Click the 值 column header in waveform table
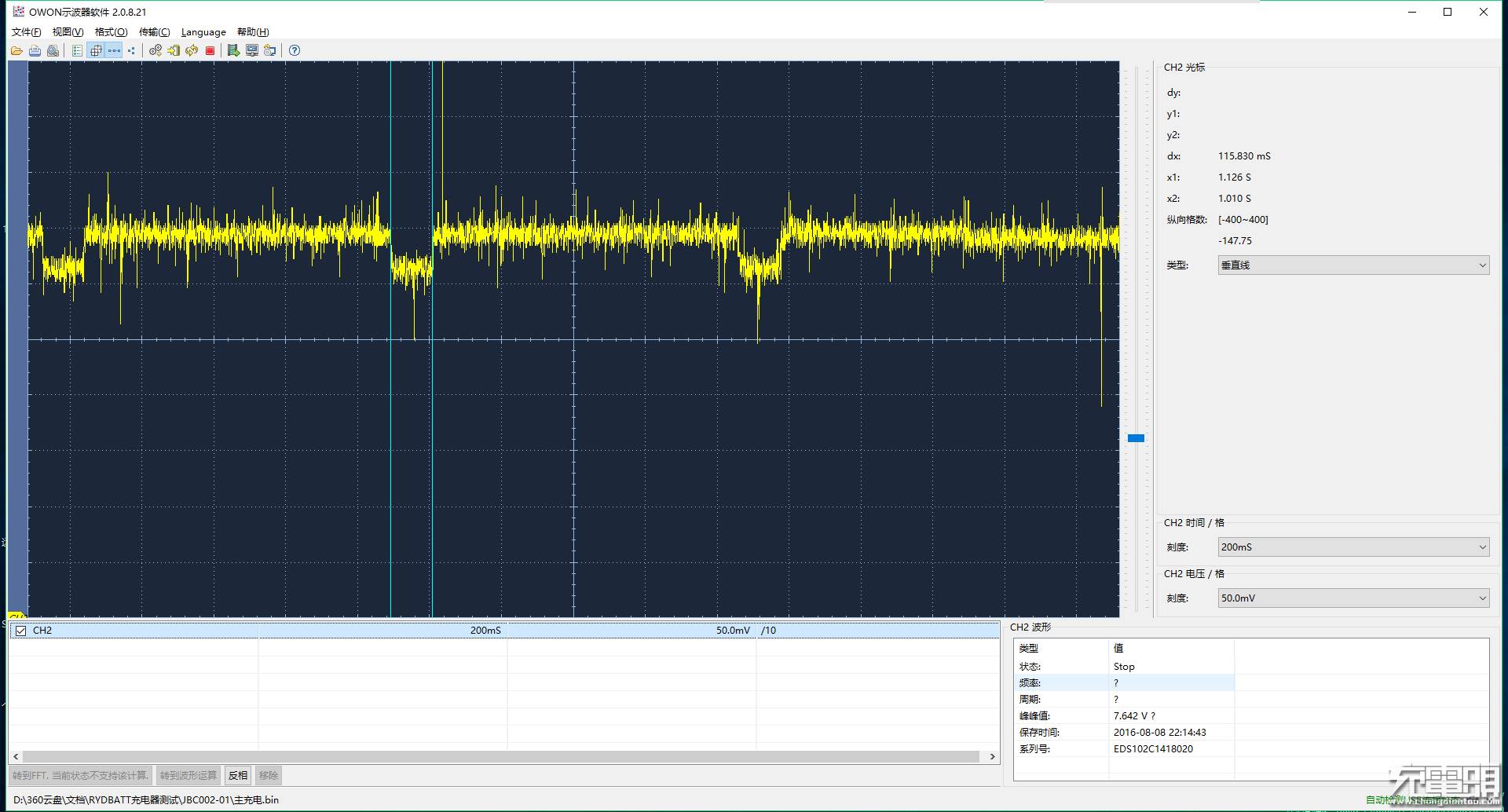1508x812 pixels. pyautogui.click(x=1171, y=649)
